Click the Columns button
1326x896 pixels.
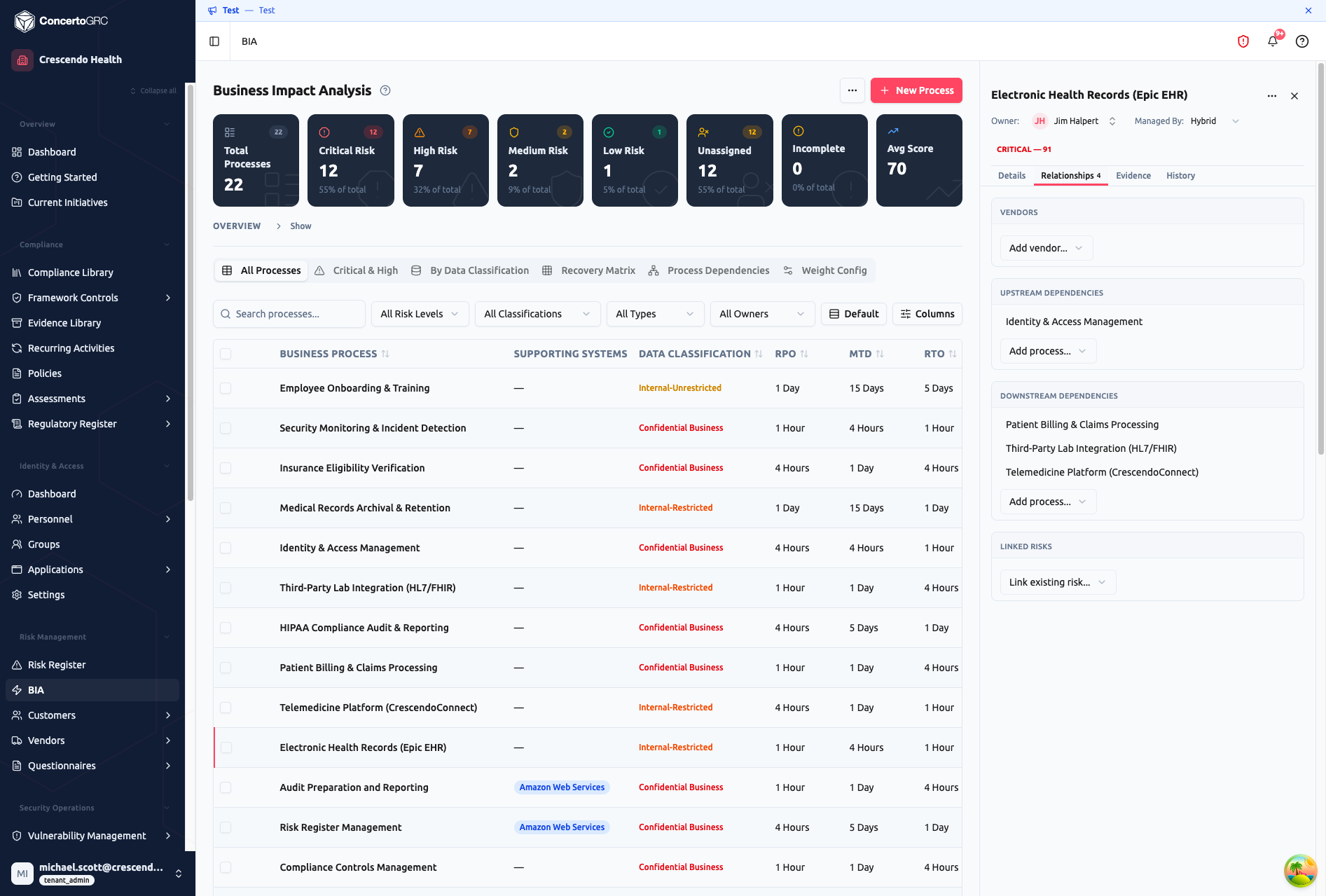(927, 314)
